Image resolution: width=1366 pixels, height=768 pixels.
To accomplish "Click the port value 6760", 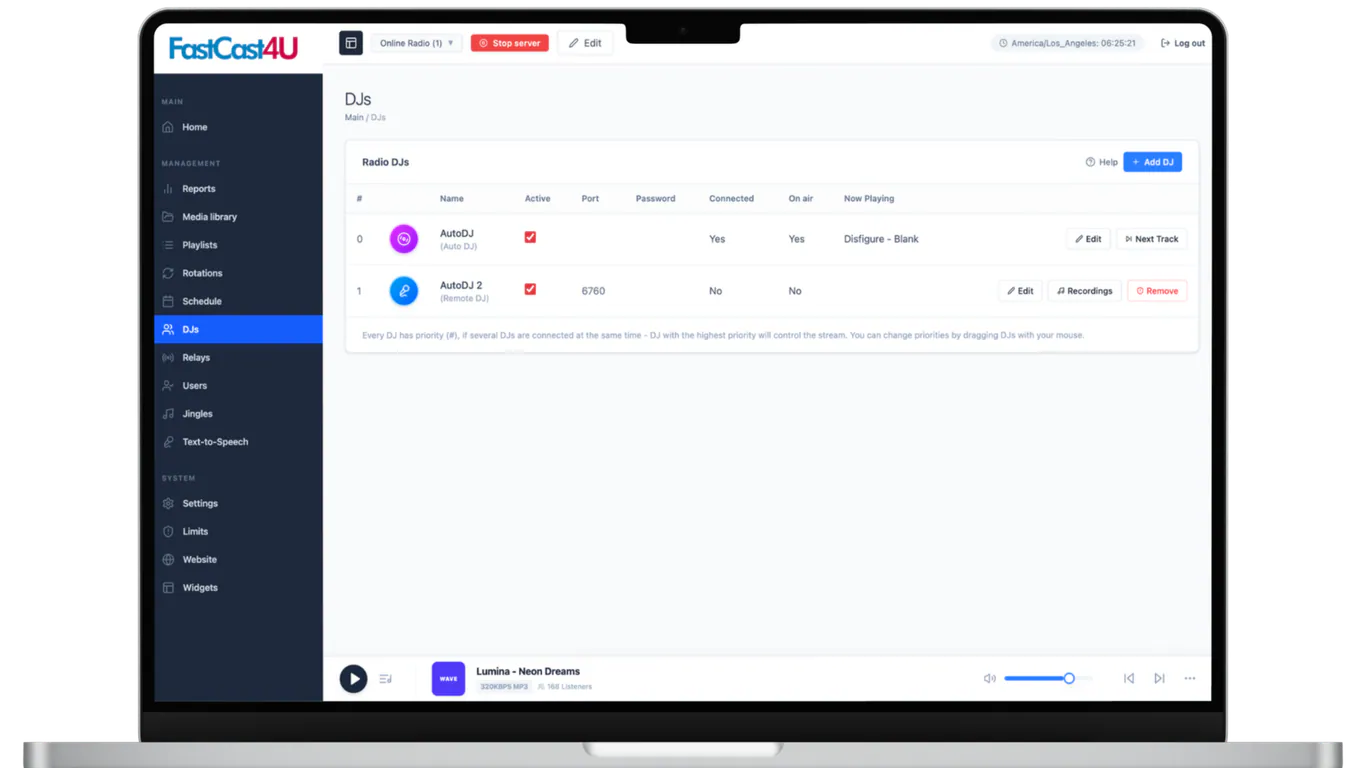I will [593, 291].
